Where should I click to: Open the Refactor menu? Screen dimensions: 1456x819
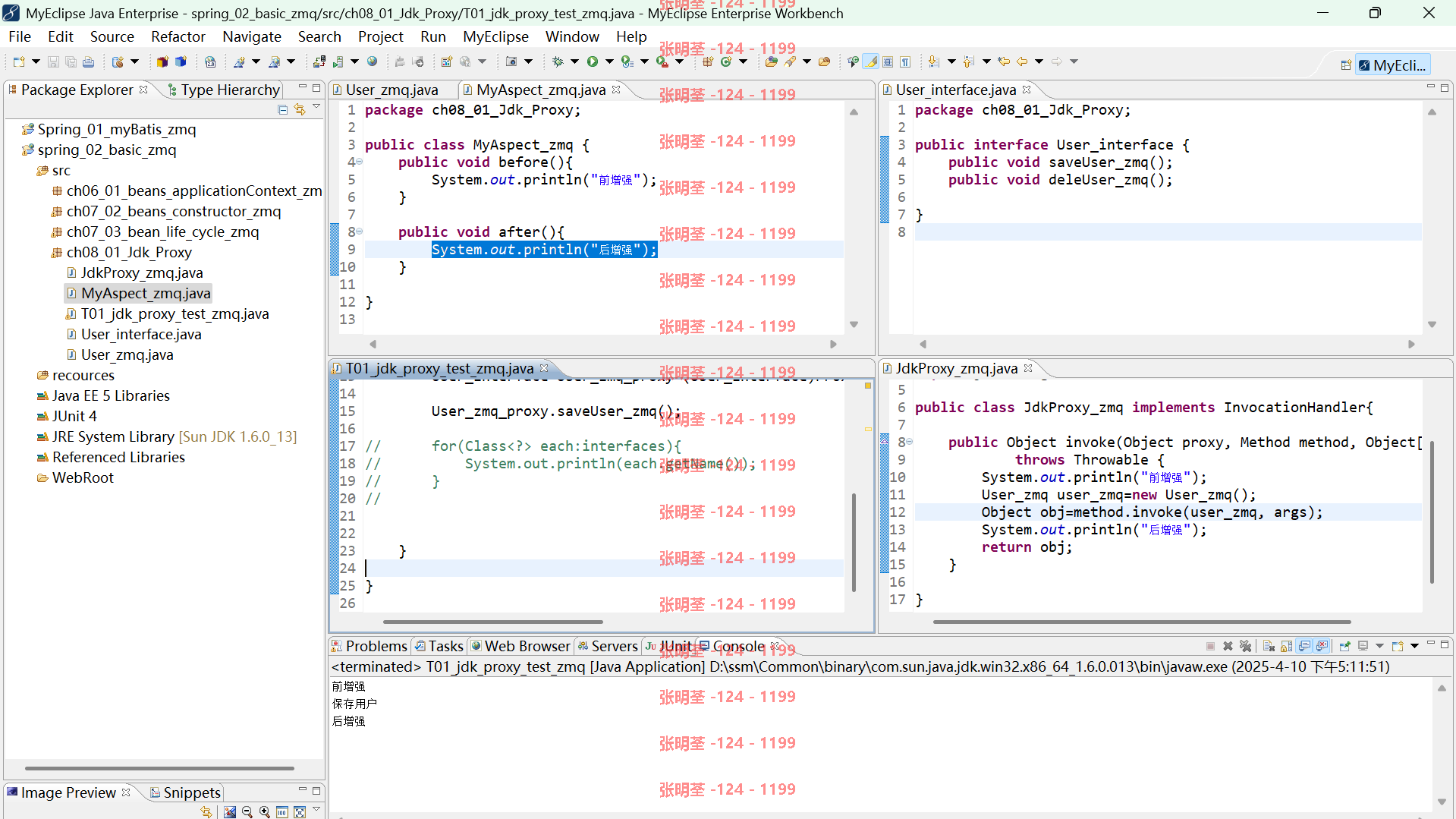pyautogui.click(x=178, y=36)
